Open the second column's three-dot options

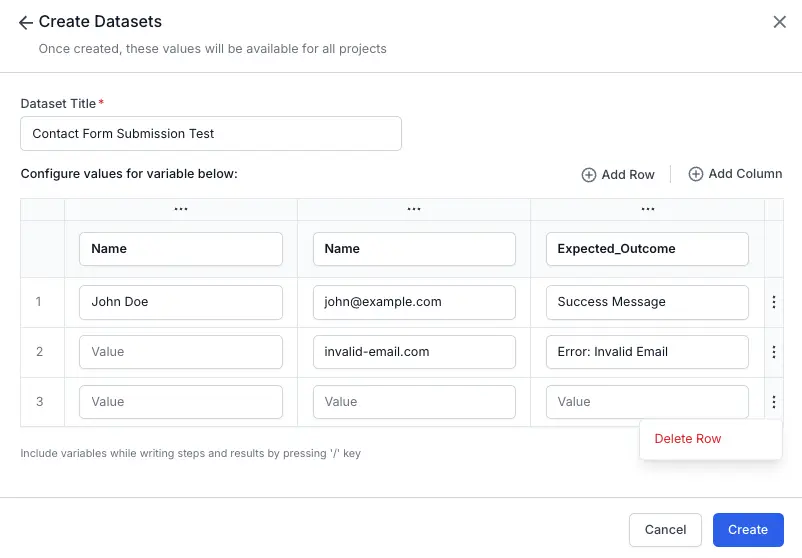click(414, 209)
